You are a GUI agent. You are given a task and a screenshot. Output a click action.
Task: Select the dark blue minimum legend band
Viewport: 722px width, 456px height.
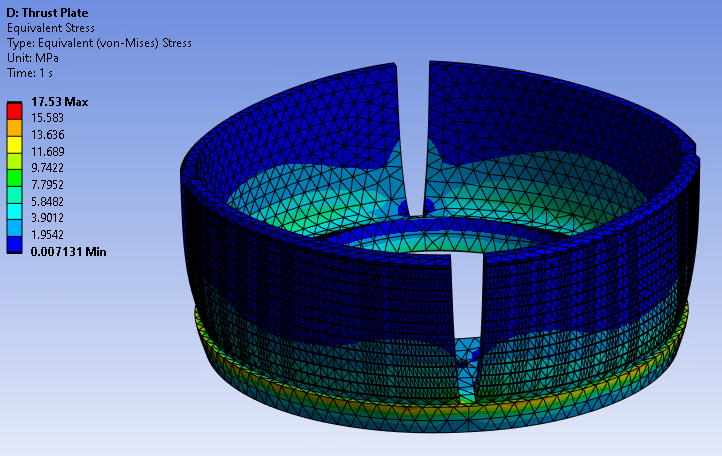coord(14,245)
